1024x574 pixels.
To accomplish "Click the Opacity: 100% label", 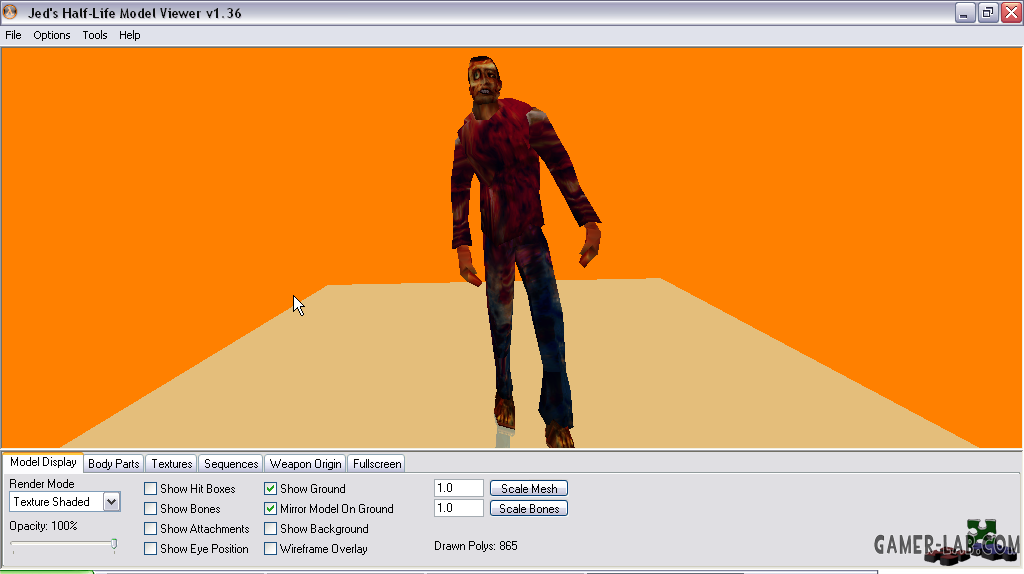I will coord(43,526).
